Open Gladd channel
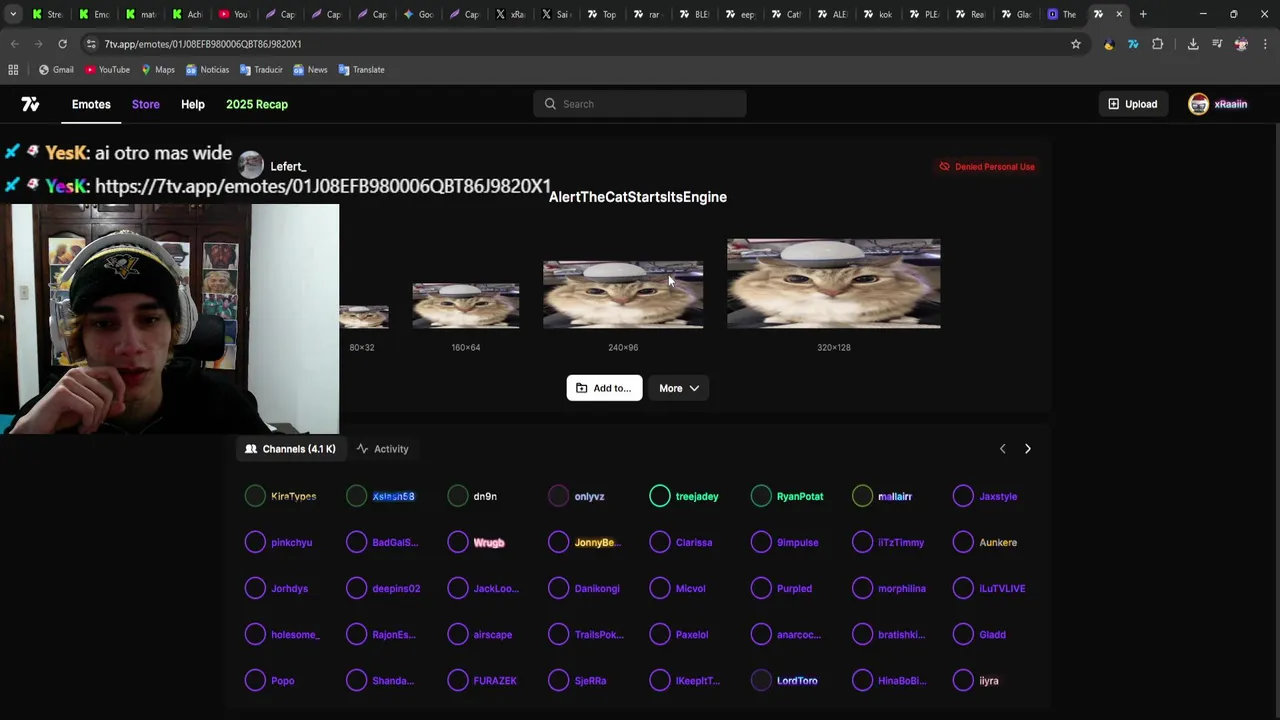The height and width of the screenshot is (720, 1280). [x=980, y=634]
